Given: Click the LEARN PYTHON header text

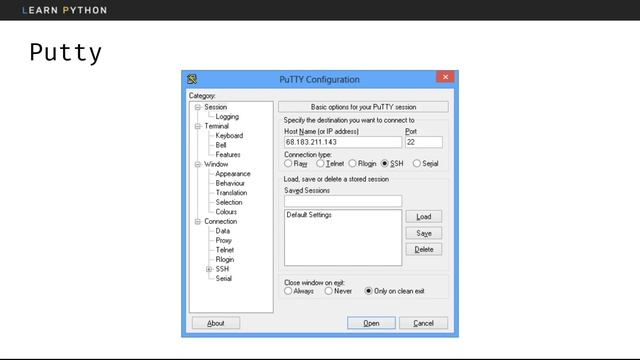Looking at the screenshot, I should click(x=64, y=10).
